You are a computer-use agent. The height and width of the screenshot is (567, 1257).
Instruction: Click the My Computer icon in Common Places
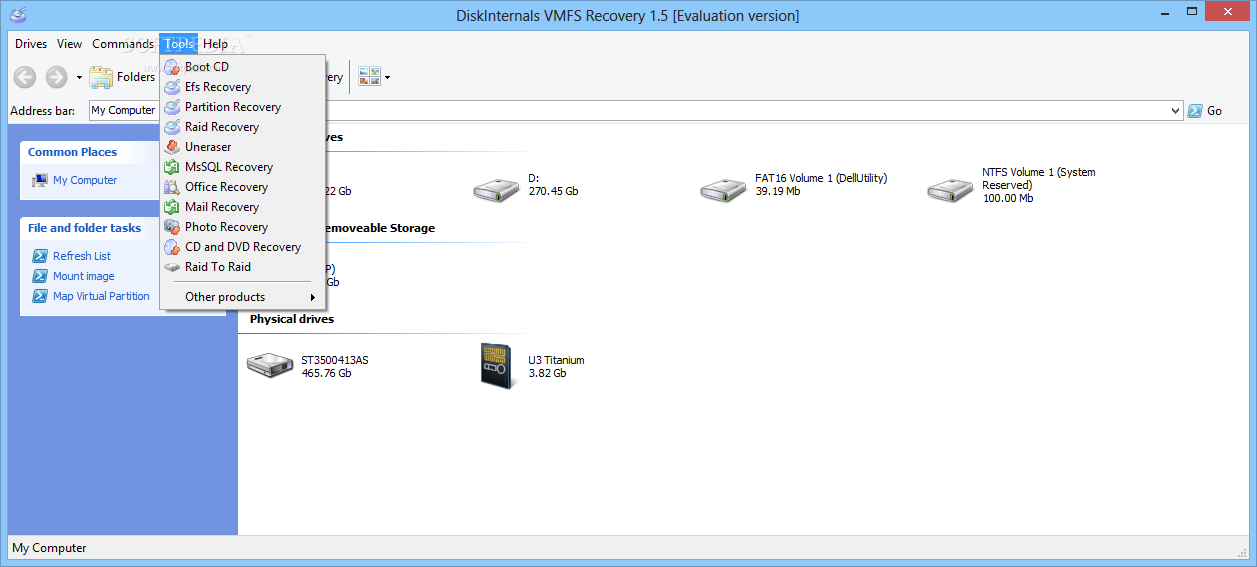pyautogui.click(x=40, y=180)
